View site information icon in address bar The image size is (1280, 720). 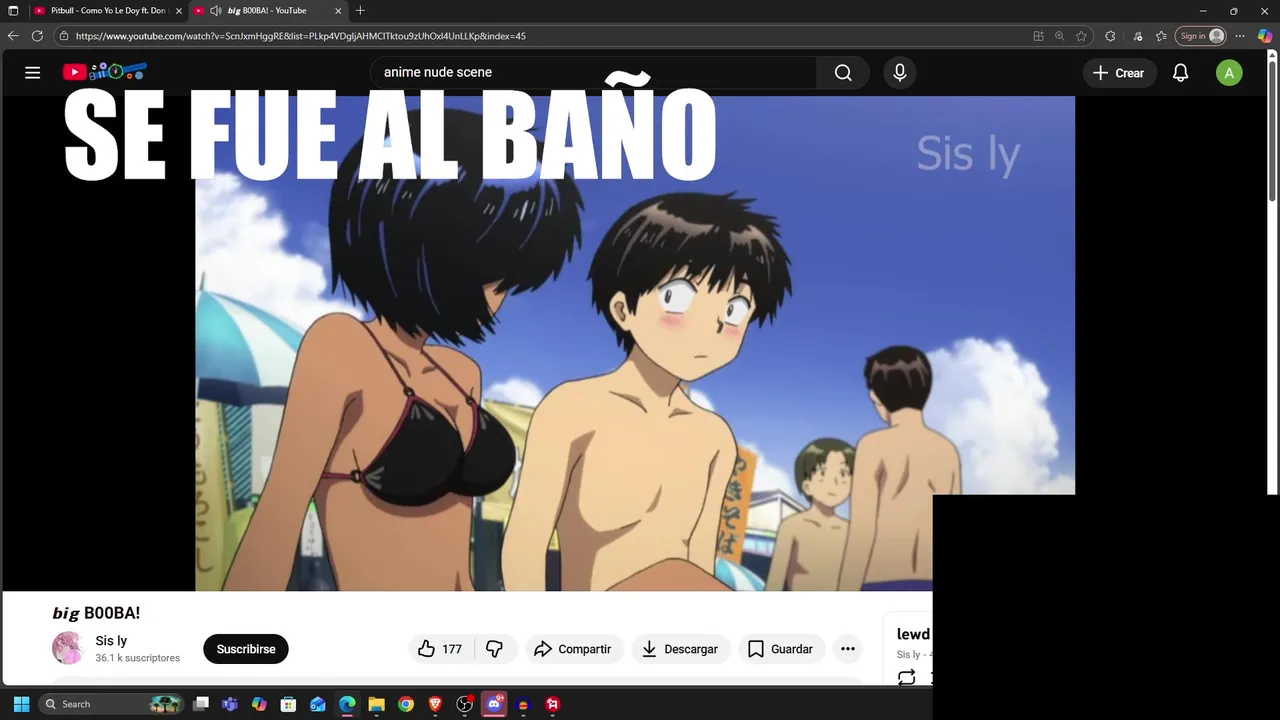(x=64, y=36)
